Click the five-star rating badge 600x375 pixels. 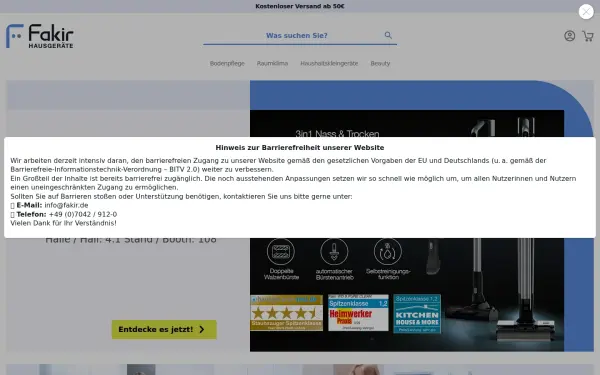[x=287, y=313]
